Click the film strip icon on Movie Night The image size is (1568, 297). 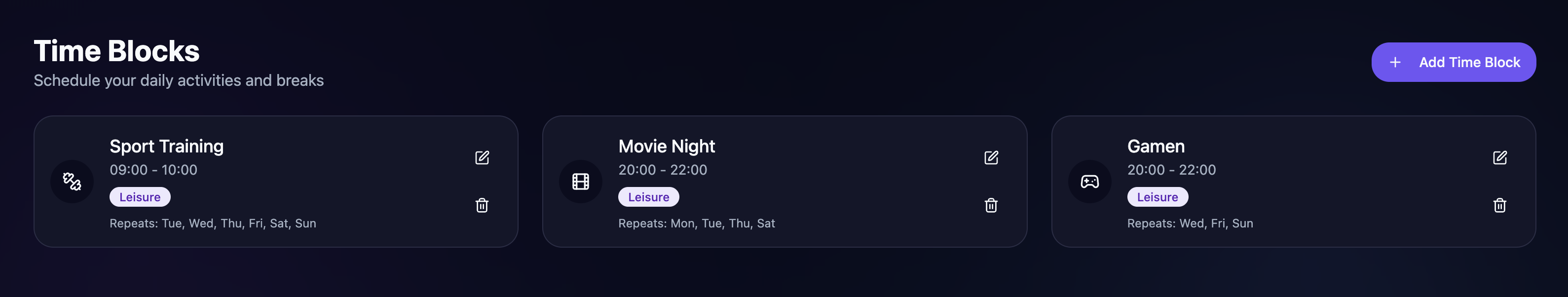tap(581, 182)
